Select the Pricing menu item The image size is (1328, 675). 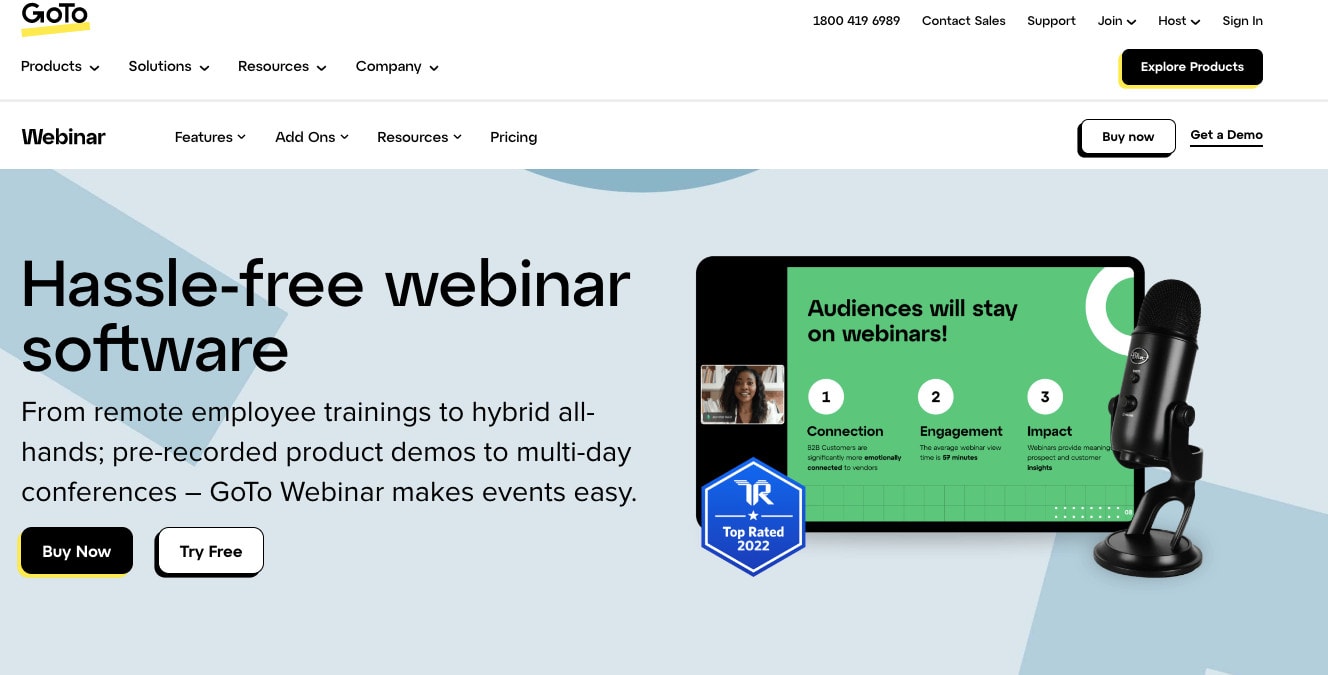[x=513, y=137]
